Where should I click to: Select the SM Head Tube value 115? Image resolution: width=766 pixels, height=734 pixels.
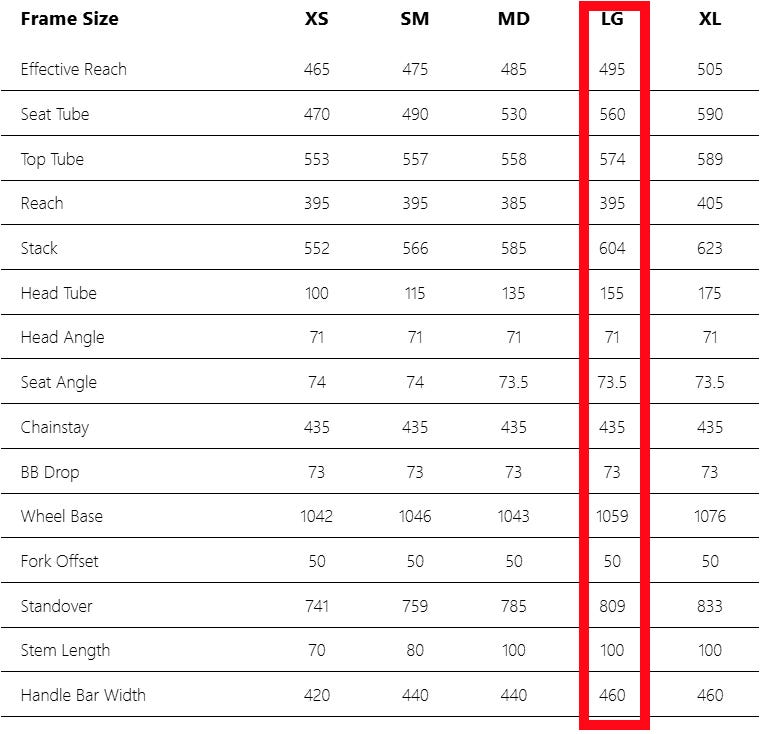click(414, 293)
